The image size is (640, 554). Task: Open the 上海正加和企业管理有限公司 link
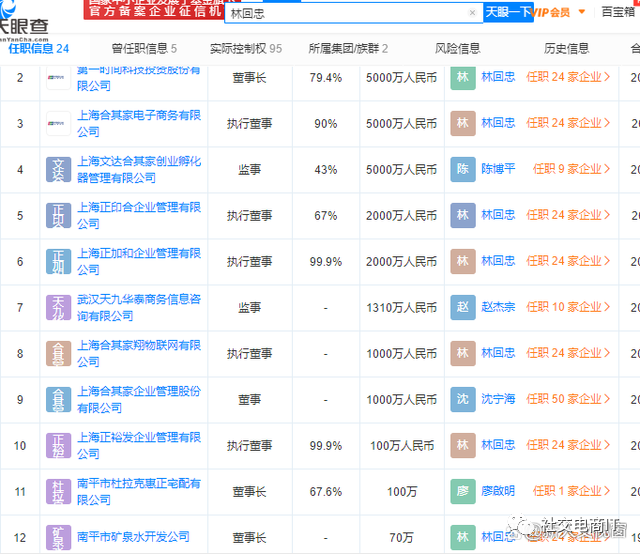coord(139,261)
